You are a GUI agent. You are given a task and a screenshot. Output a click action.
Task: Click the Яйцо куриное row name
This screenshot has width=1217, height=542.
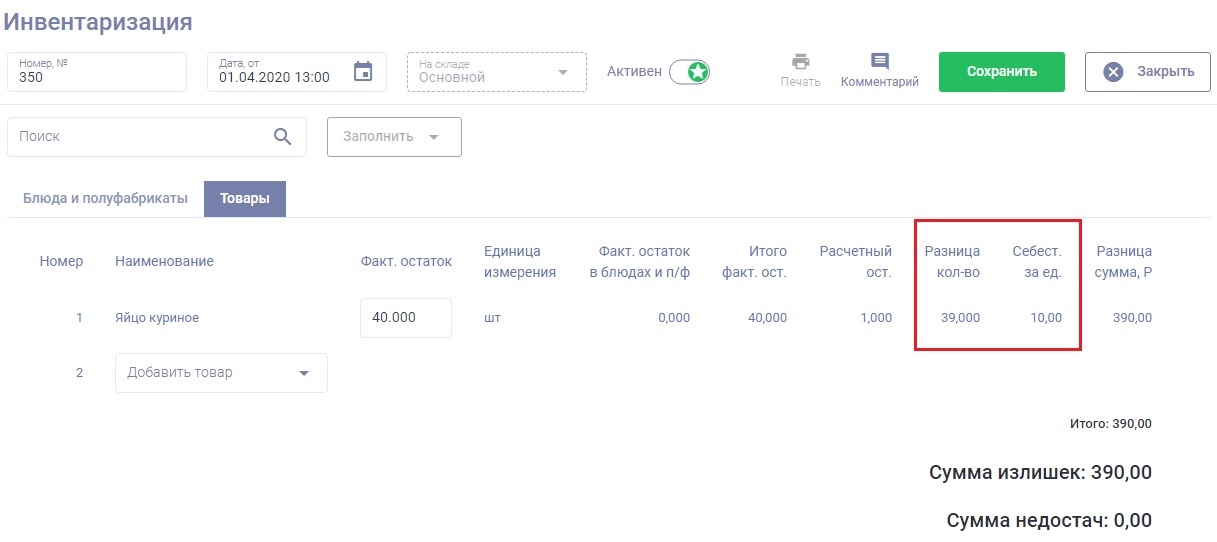pyautogui.click(x=157, y=318)
